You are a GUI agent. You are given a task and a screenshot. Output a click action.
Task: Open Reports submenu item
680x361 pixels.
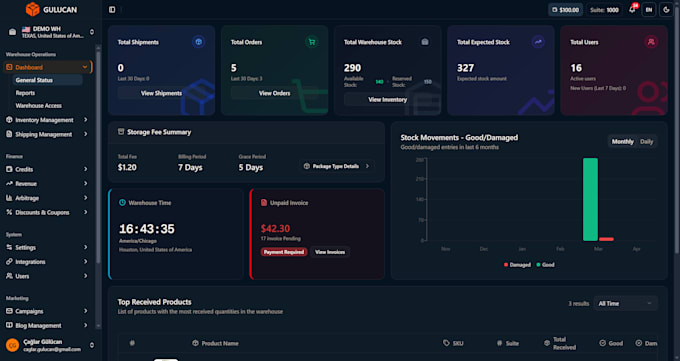[25, 93]
